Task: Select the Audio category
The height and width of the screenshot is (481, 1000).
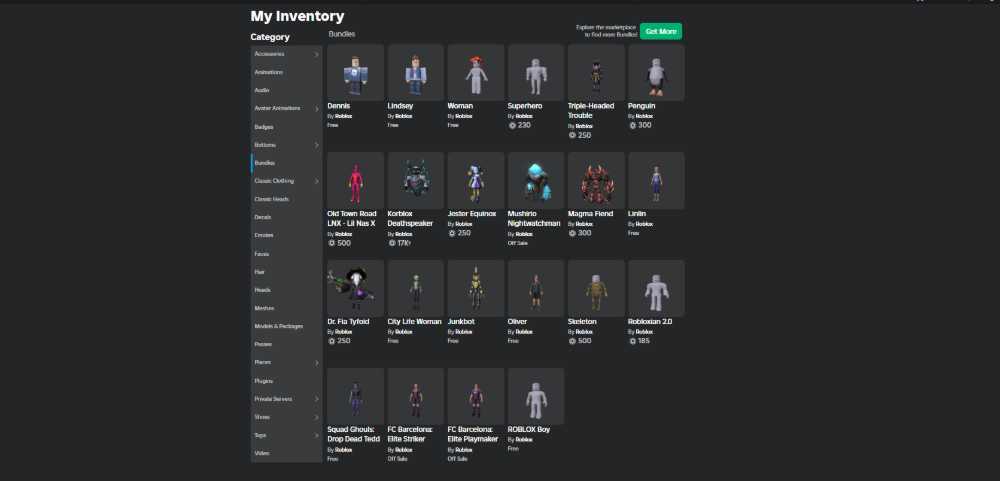Action: click(286, 90)
